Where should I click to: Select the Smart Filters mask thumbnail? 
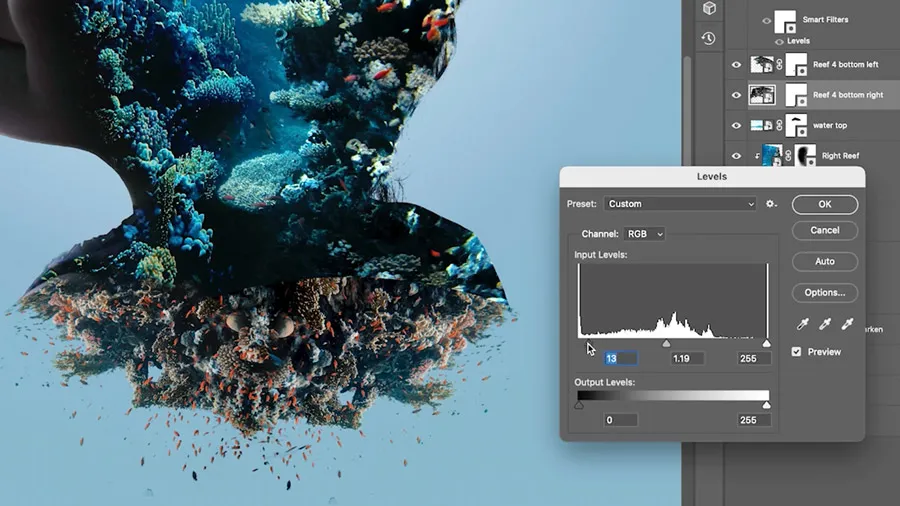[785, 22]
